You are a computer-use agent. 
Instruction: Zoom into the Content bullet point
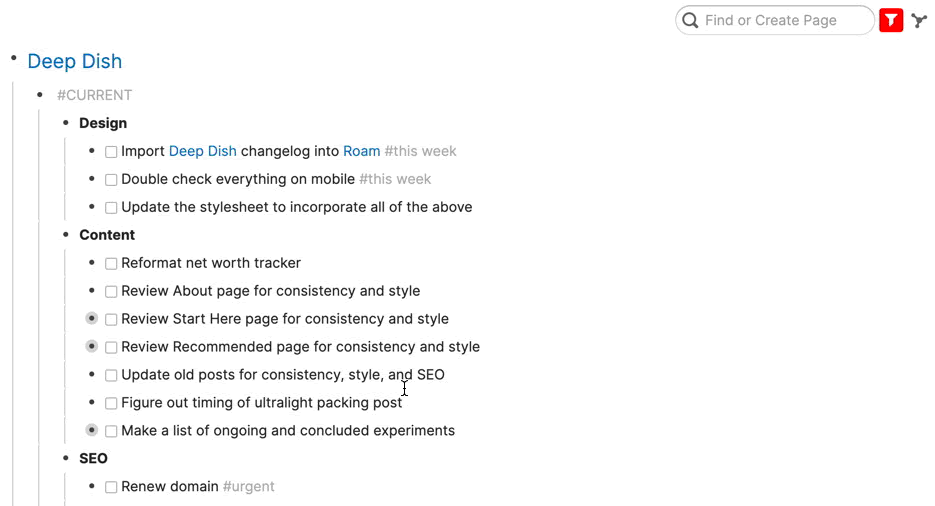click(x=66, y=235)
